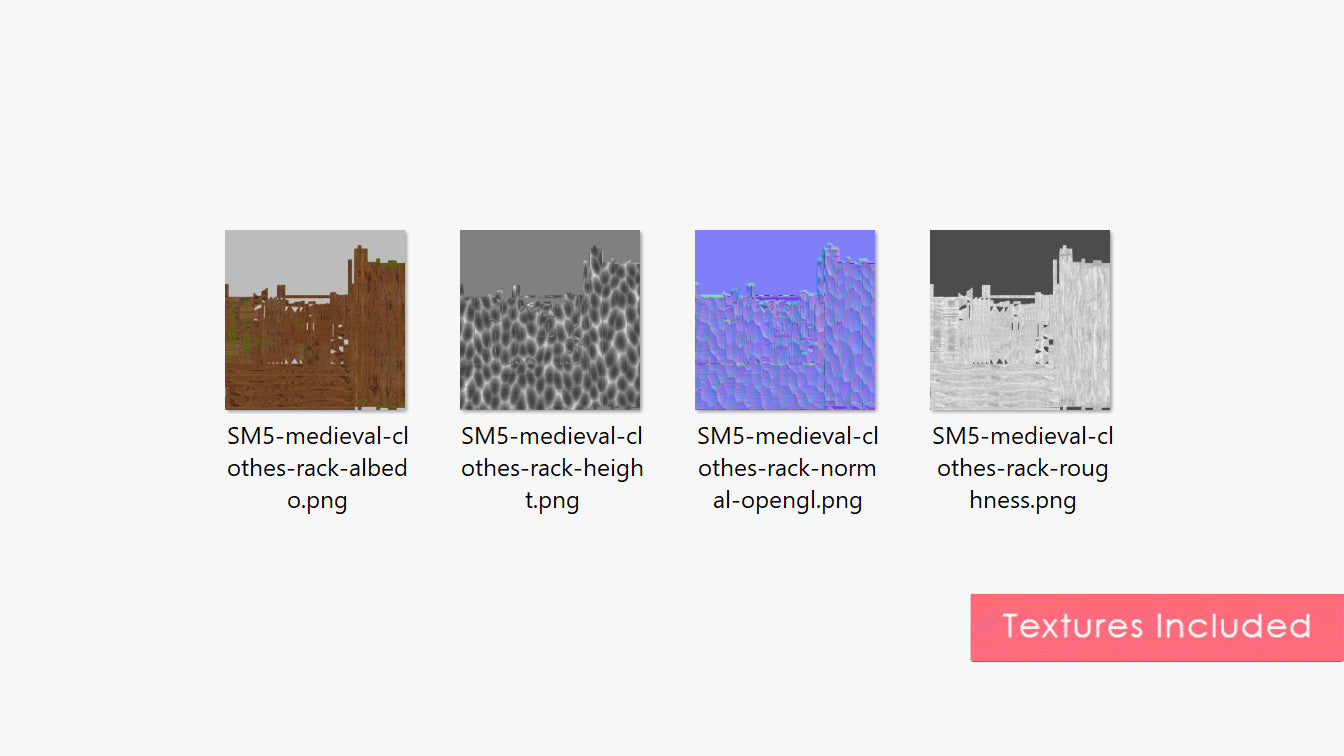Select the height map thumbnail
Image resolution: width=1344 pixels, height=756 pixels.
click(550, 320)
